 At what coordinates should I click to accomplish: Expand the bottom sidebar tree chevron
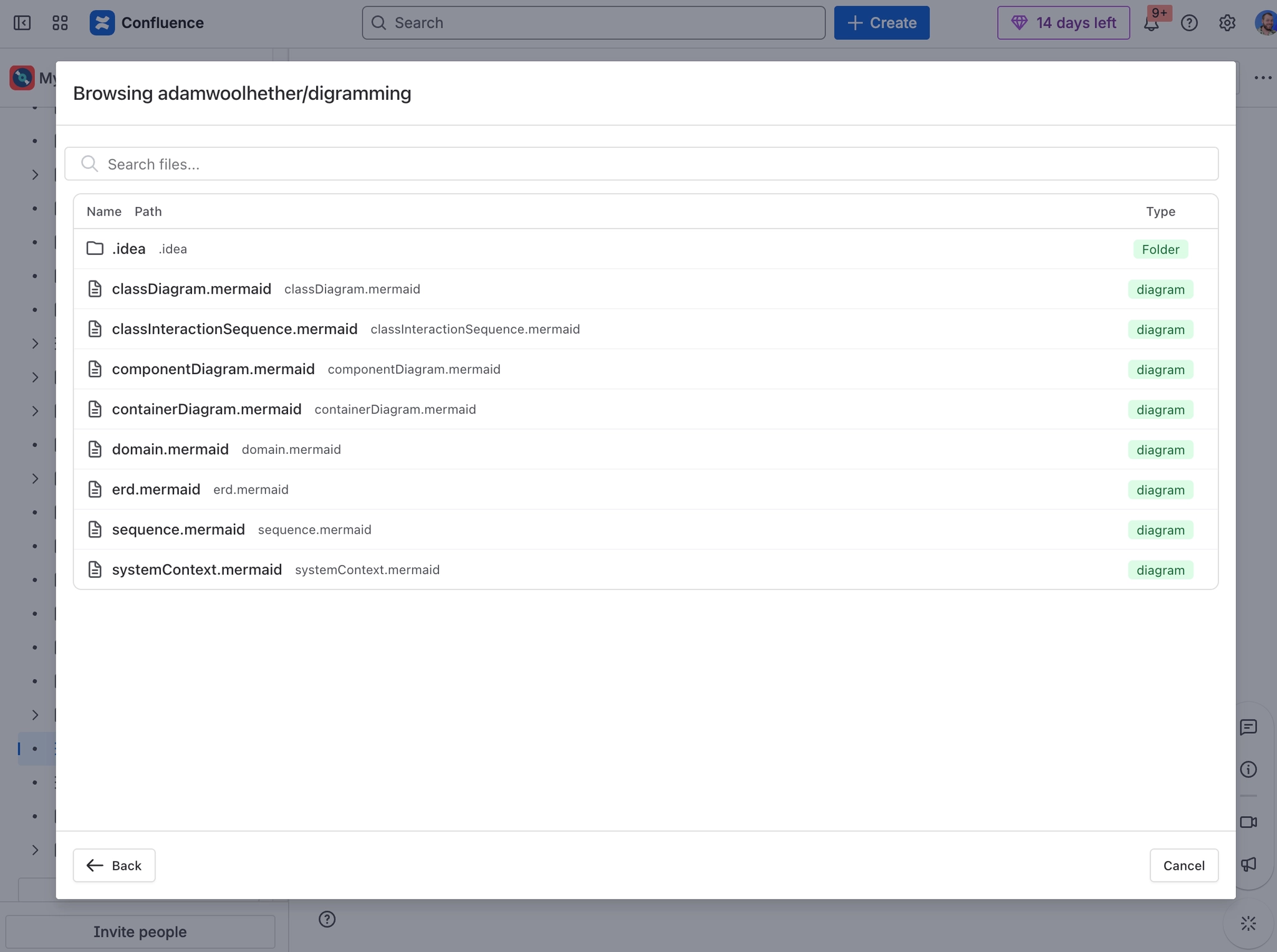pyautogui.click(x=35, y=849)
